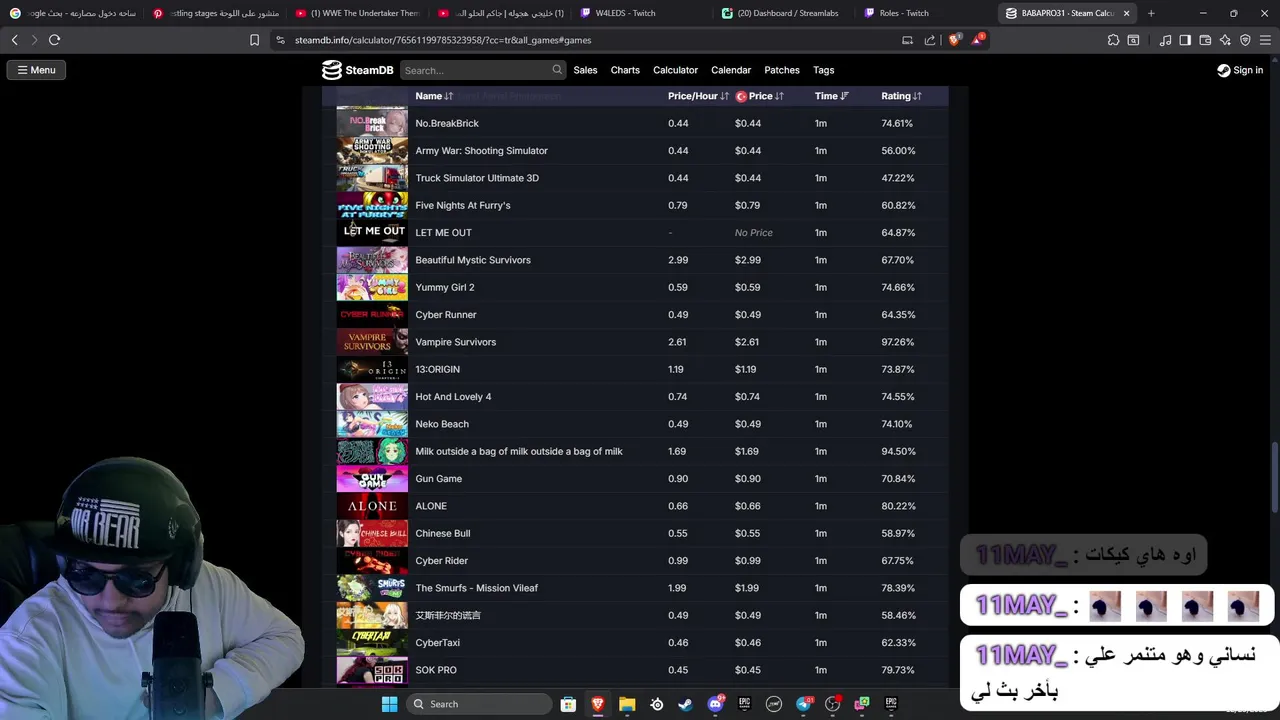Image resolution: width=1280 pixels, height=720 pixels.
Task: Open File Explorer from taskbar
Action: [x=627, y=704]
